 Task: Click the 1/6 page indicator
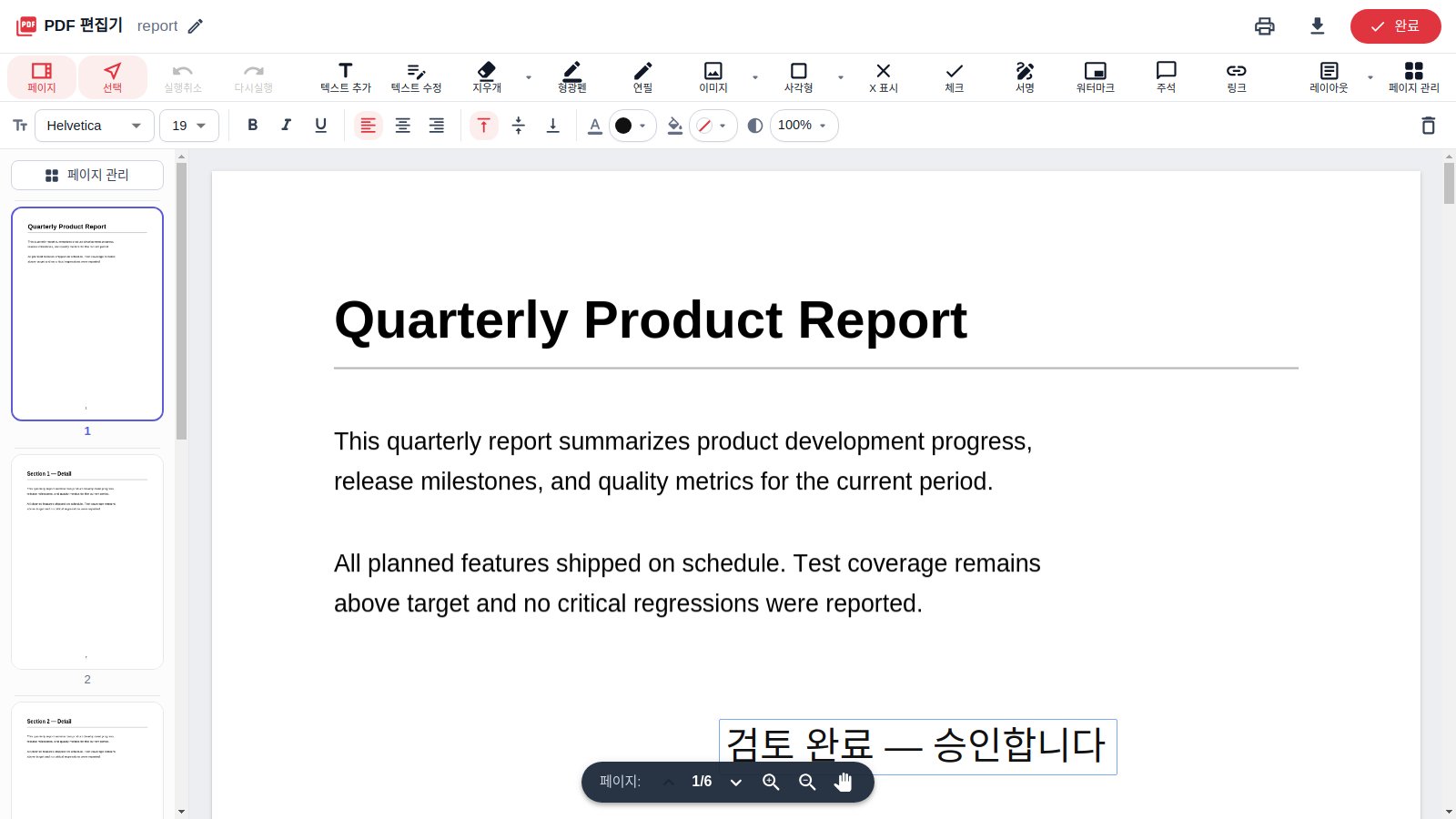[702, 782]
